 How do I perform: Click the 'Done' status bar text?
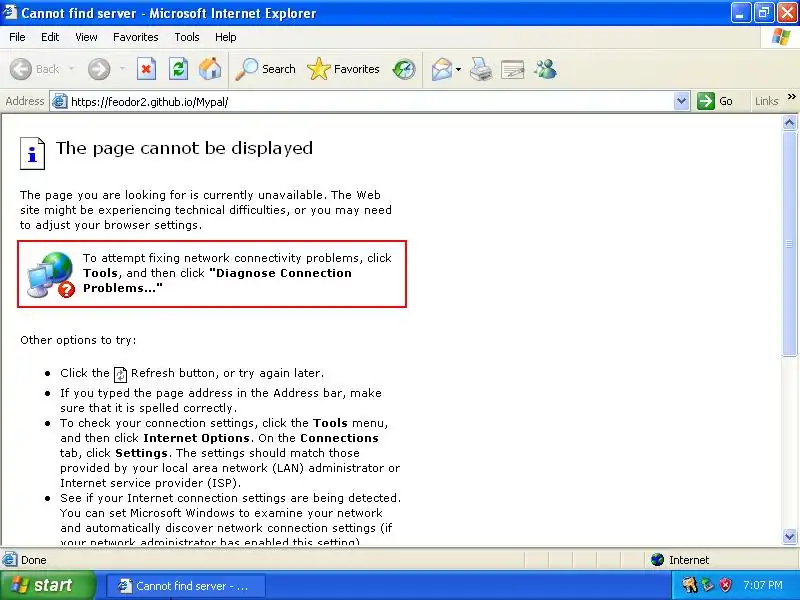(34, 560)
